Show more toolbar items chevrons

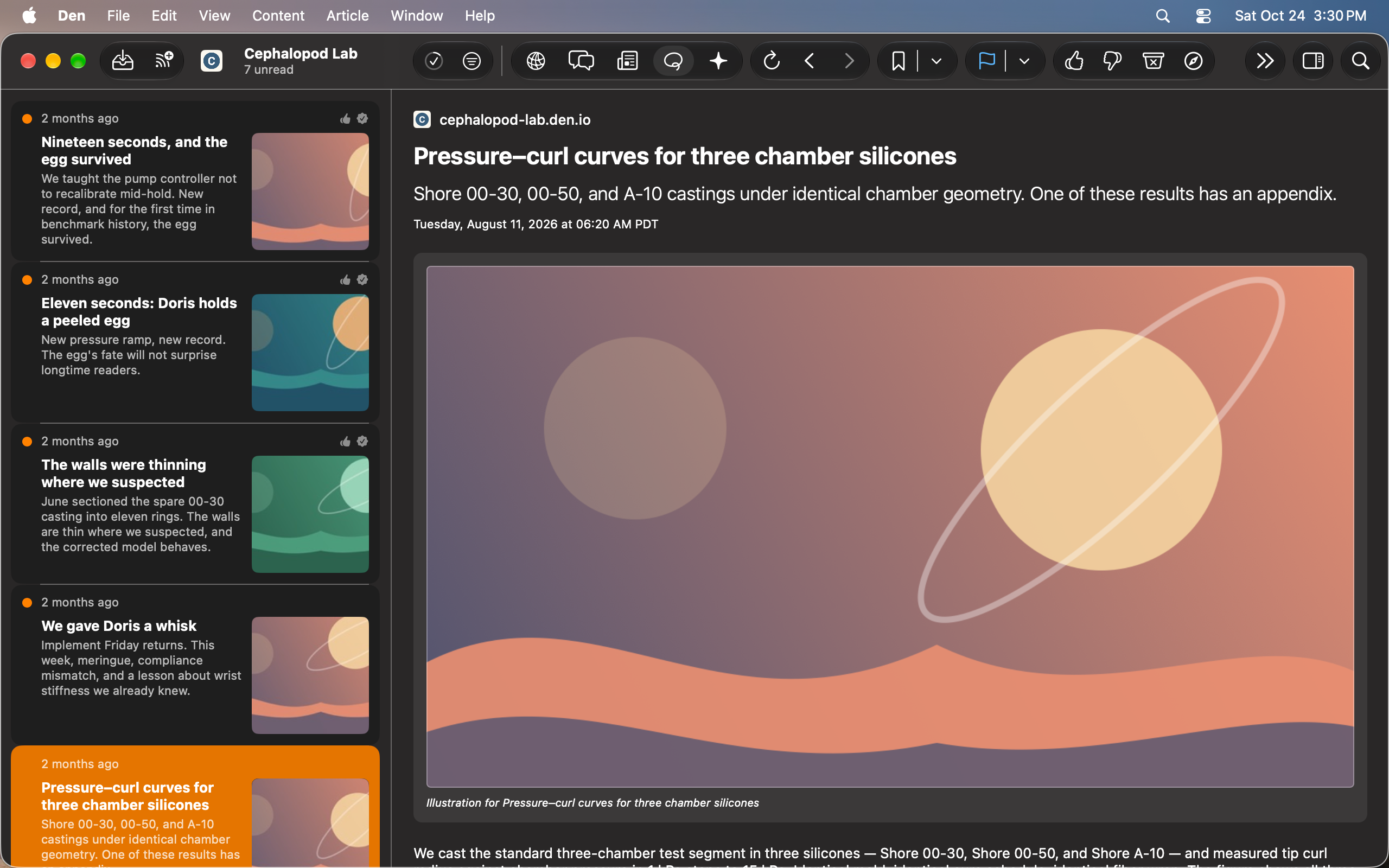coord(1265,61)
